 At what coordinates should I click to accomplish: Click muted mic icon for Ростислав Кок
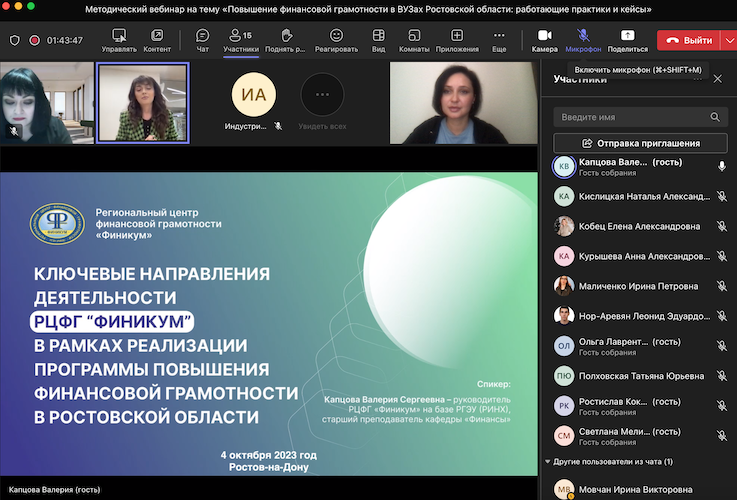pos(721,406)
